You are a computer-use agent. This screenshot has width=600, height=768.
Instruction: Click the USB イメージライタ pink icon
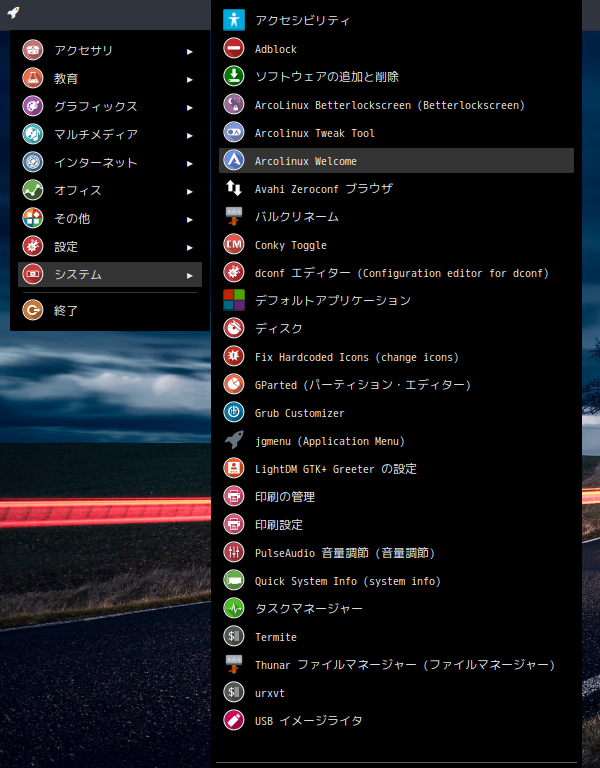[234, 720]
